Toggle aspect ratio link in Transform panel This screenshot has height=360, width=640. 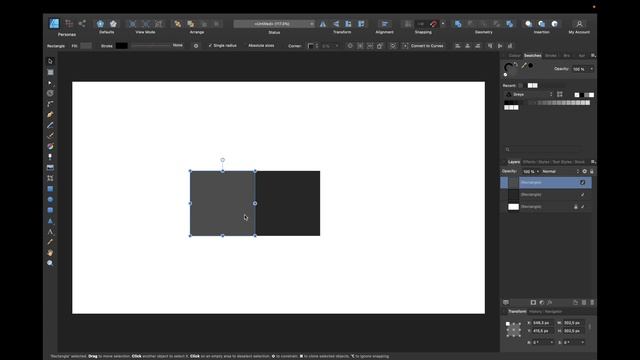589,327
